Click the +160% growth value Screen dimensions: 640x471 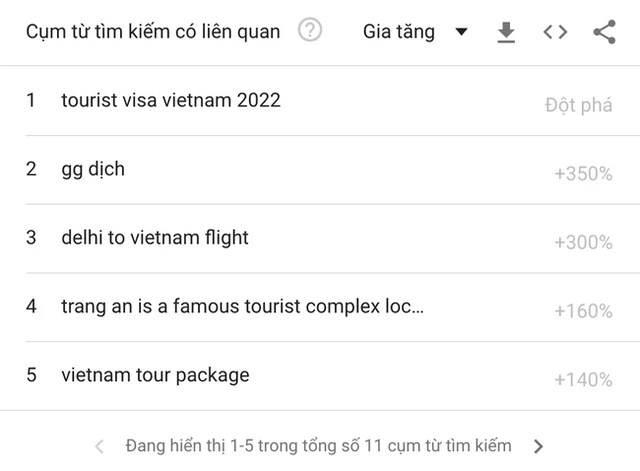pyautogui.click(x=583, y=311)
